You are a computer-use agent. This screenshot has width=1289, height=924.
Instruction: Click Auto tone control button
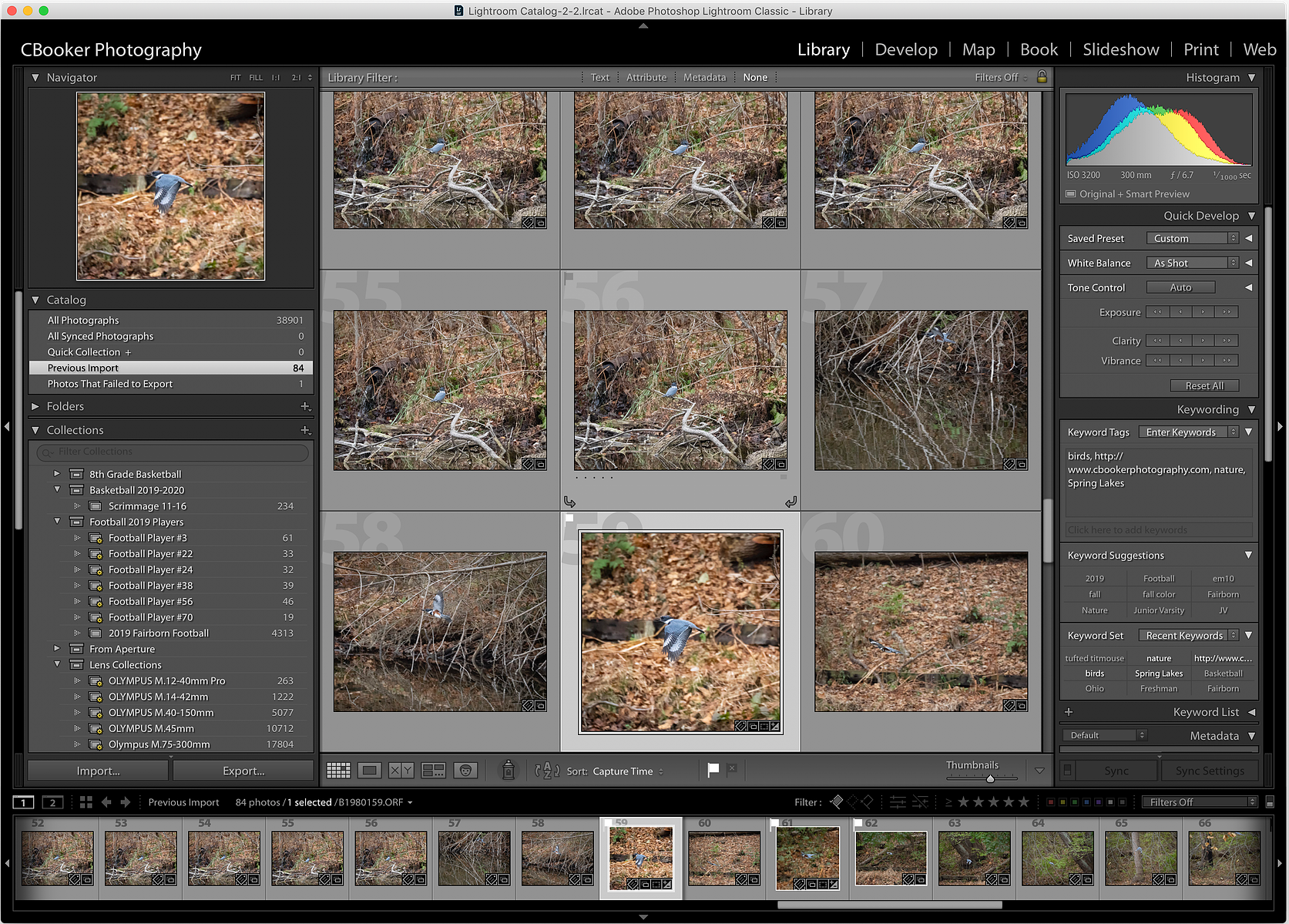pyautogui.click(x=1180, y=287)
